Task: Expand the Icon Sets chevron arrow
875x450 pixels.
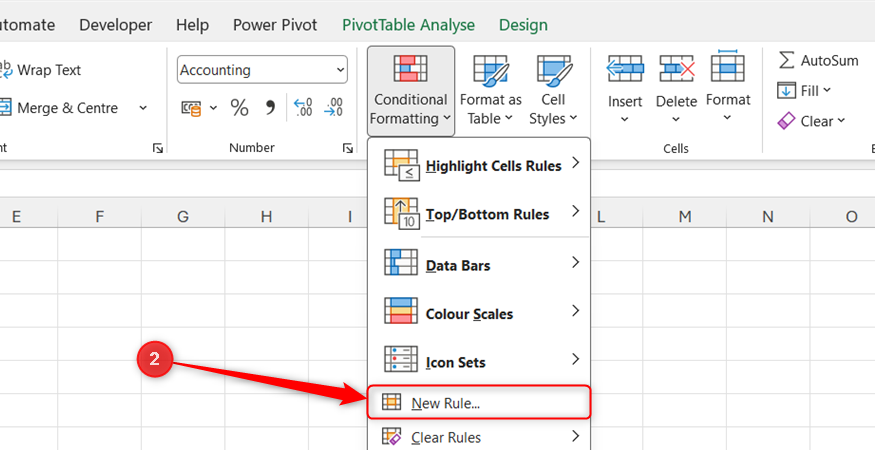Action: [575, 359]
